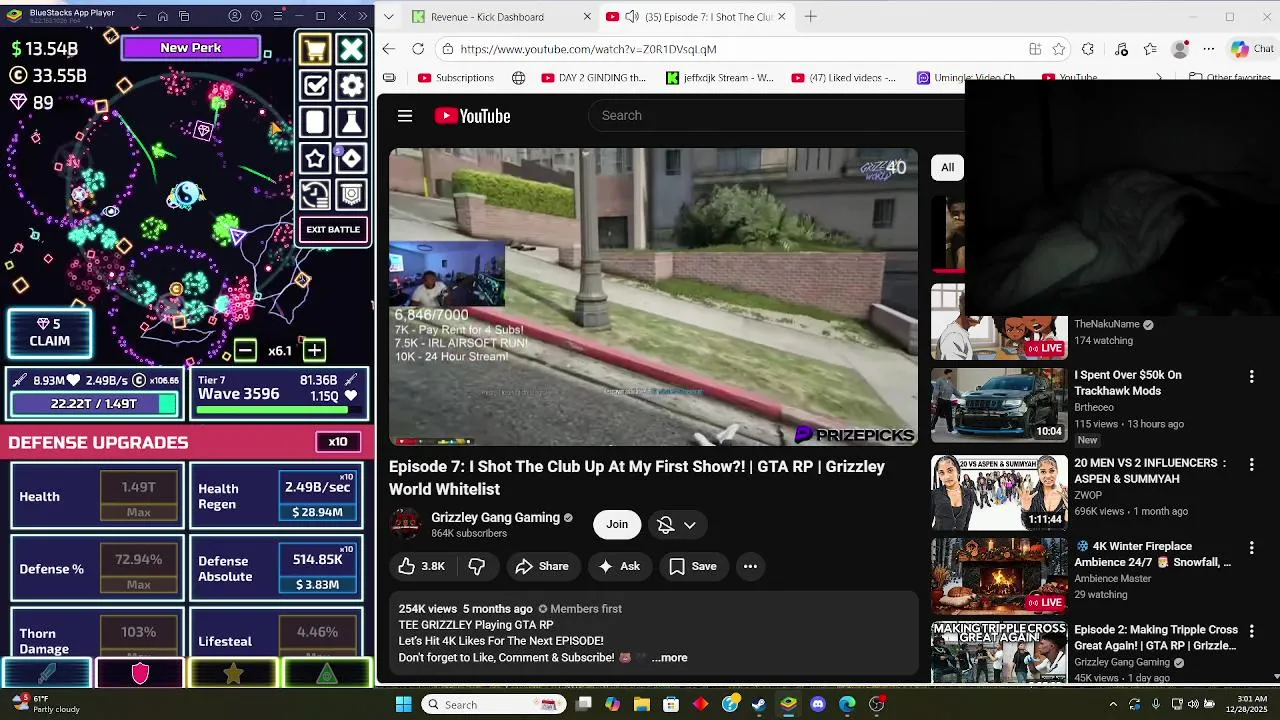Open the shield banner icon in game
Image resolution: width=1280 pixels, height=720 pixels.
click(351, 194)
